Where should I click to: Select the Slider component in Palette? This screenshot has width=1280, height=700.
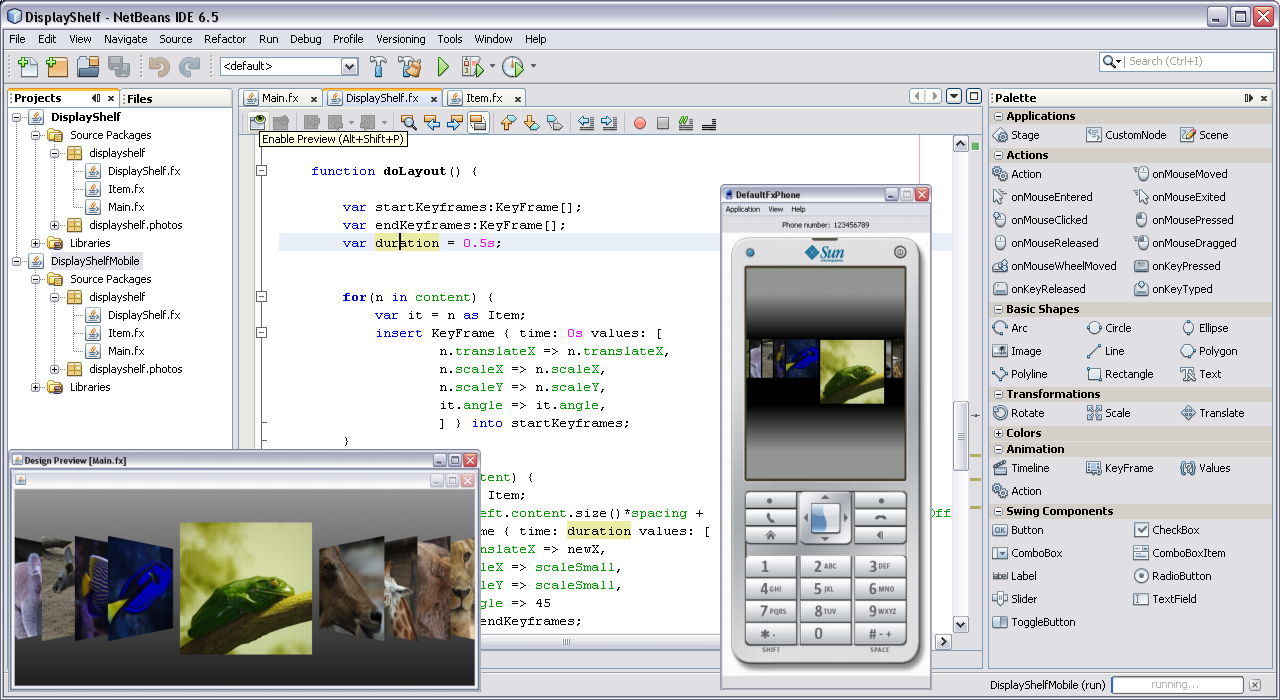pyautogui.click(x=1023, y=599)
